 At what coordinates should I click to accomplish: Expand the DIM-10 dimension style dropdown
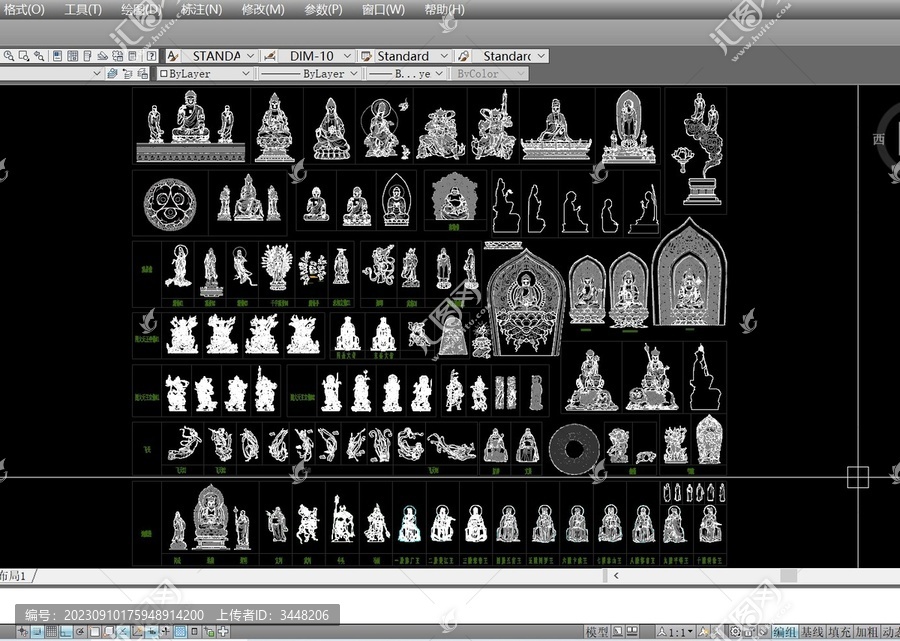[347, 56]
